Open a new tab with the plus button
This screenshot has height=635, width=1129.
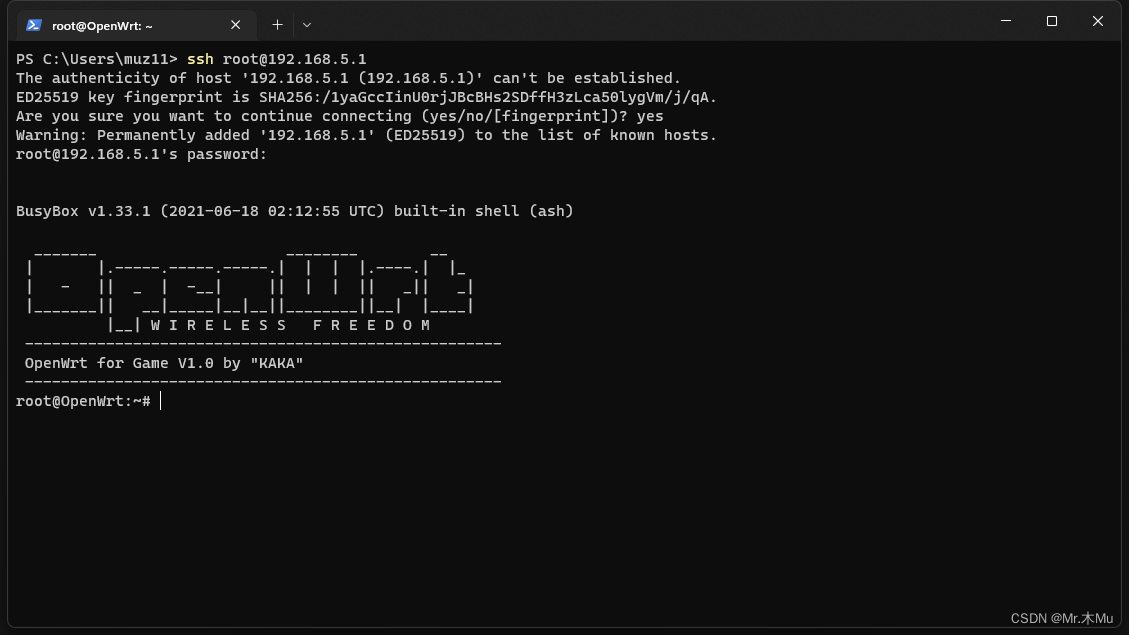pos(277,24)
